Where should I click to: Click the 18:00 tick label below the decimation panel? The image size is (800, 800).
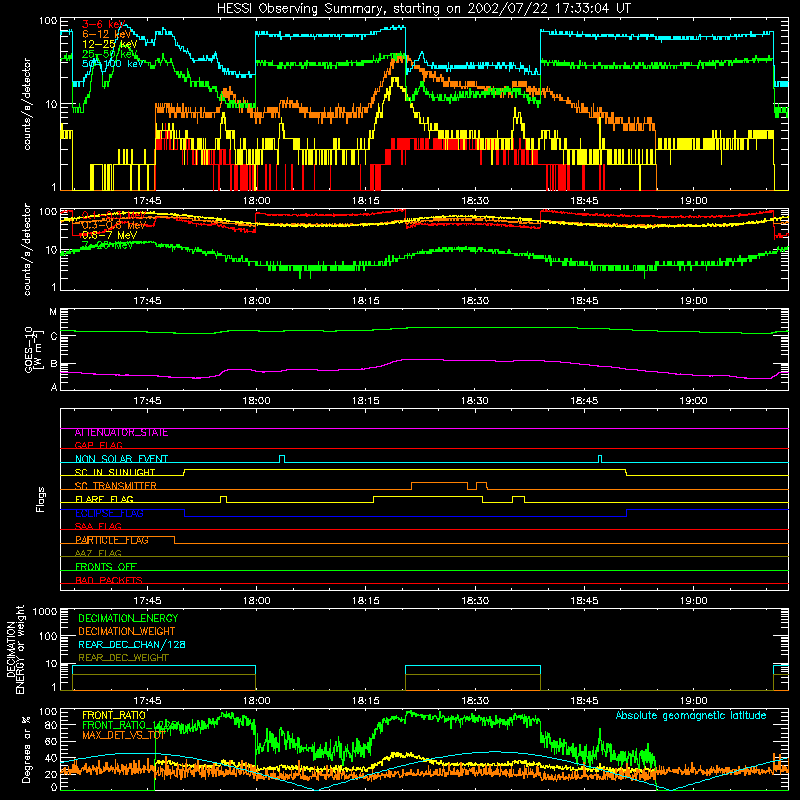click(x=256, y=701)
